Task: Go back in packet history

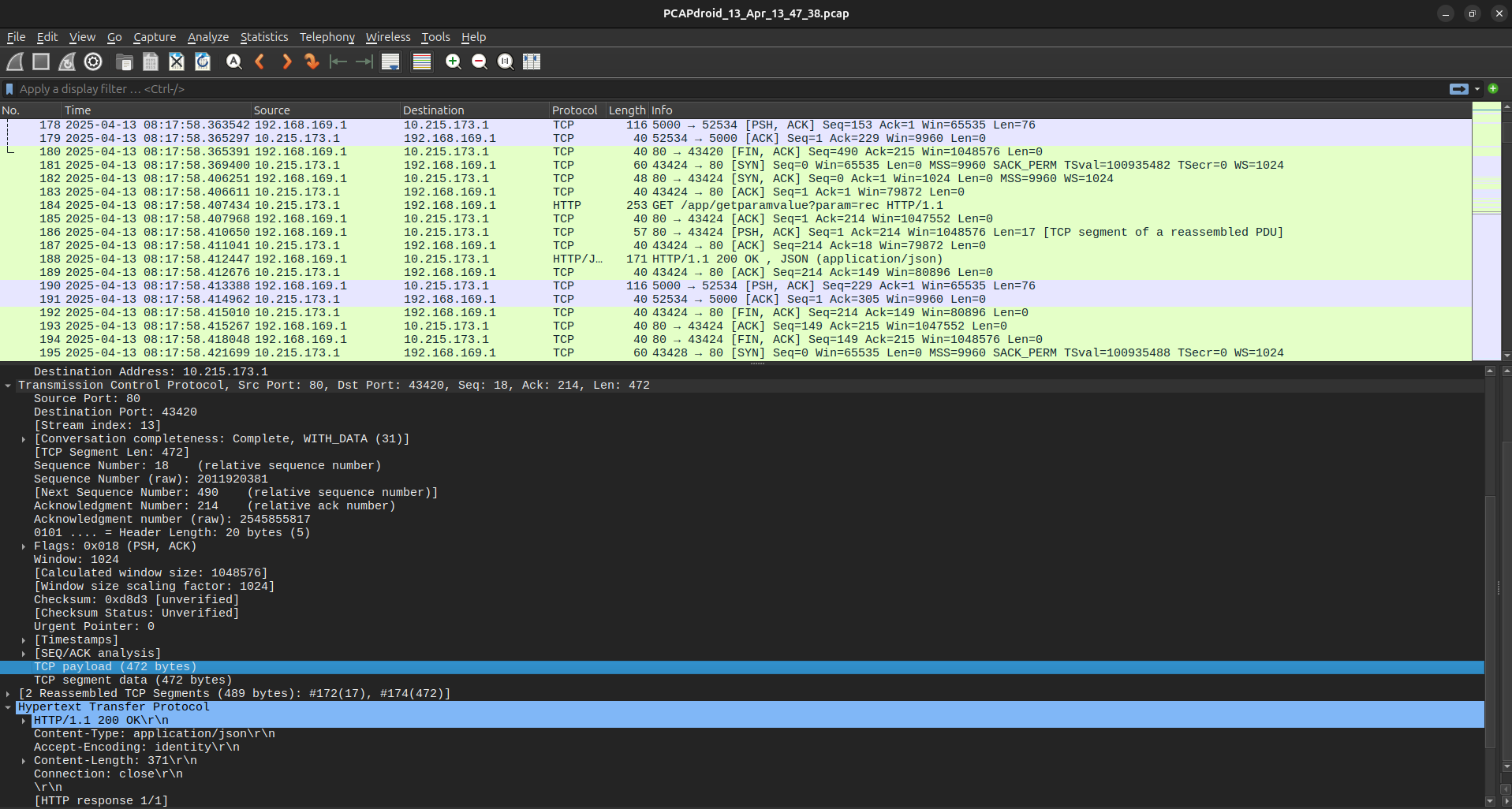Action: [260, 62]
